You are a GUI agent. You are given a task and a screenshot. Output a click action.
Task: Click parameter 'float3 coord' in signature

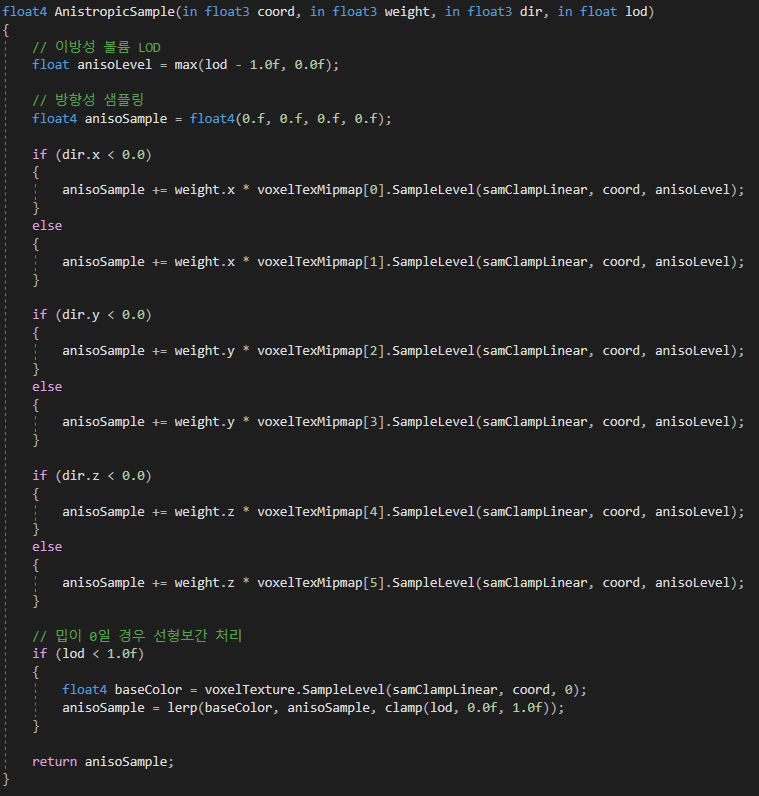coord(249,12)
